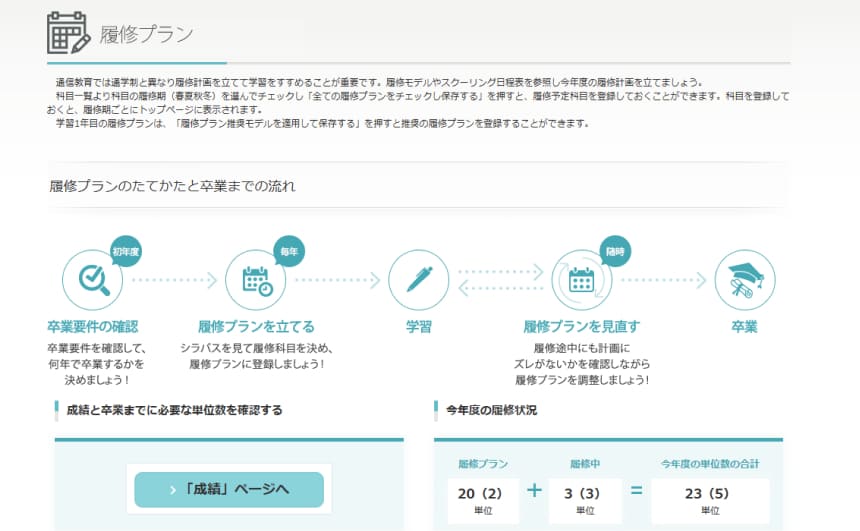
Task: Click the 履修プラン 20 (2) credit box
Action: tap(483, 500)
